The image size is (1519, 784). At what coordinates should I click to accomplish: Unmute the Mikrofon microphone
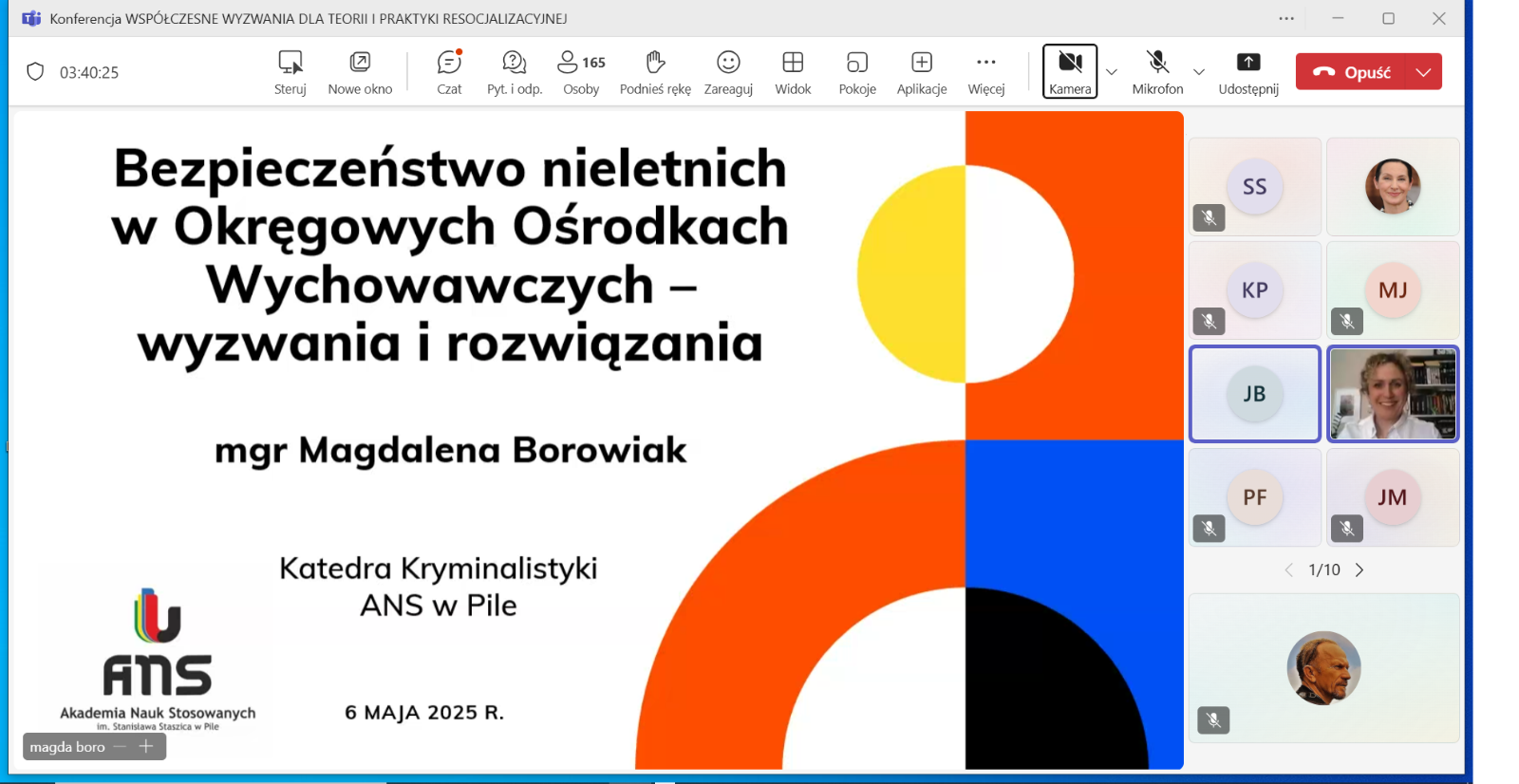coord(1157,71)
